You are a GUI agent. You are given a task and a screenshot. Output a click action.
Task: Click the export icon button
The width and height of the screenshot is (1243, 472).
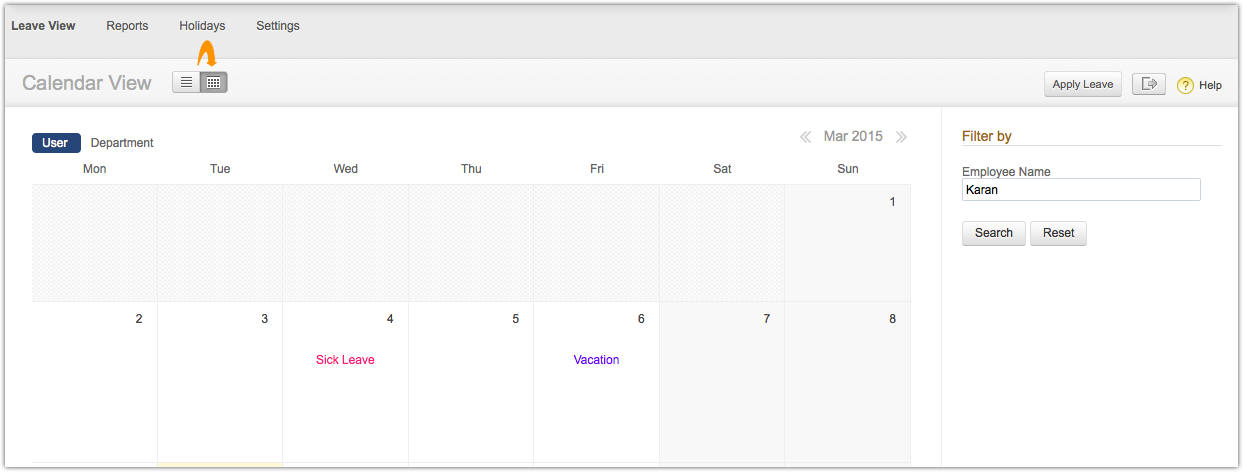(x=1149, y=84)
